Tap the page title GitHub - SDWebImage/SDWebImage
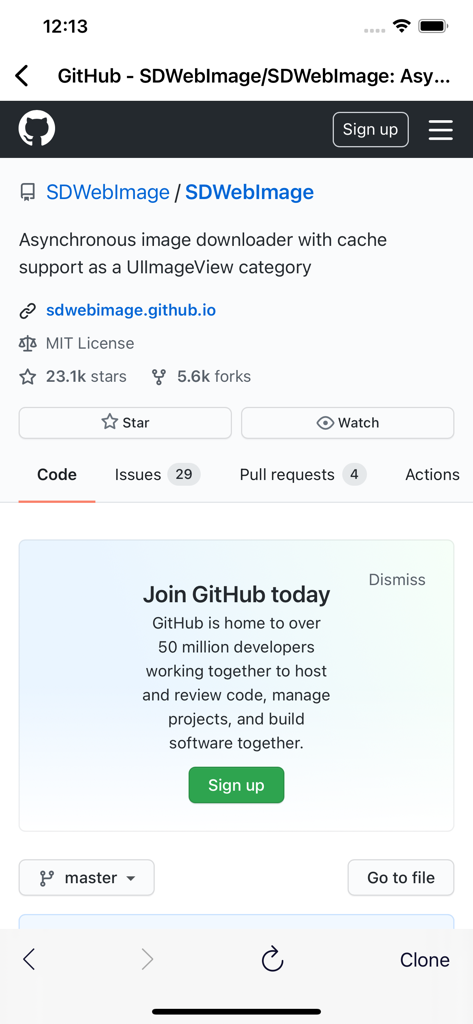The image size is (473, 1024). pos(254,76)
